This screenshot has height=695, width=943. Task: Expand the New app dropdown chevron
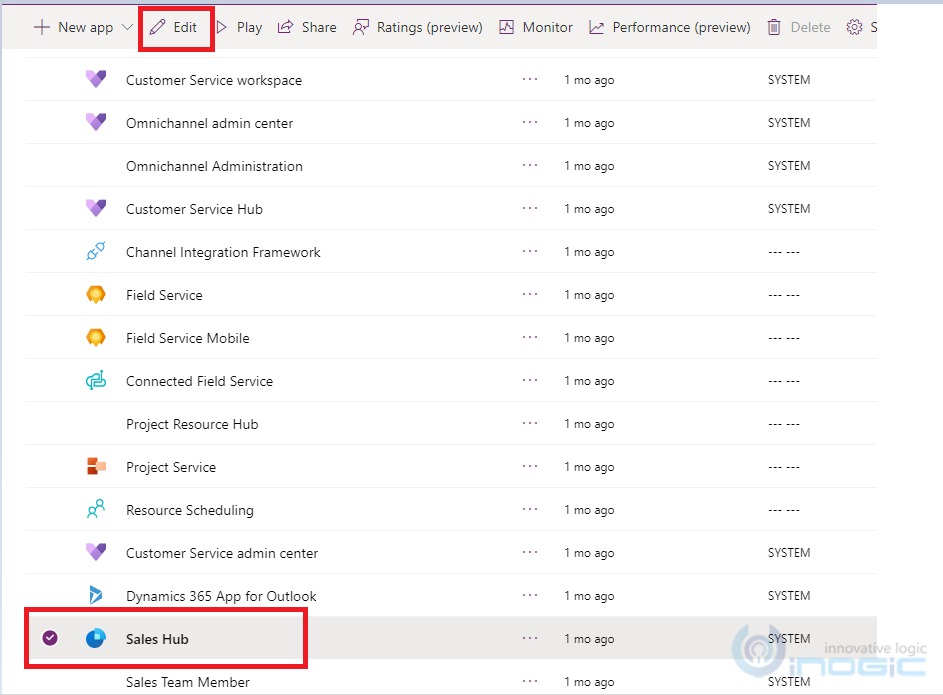point(127,27)
